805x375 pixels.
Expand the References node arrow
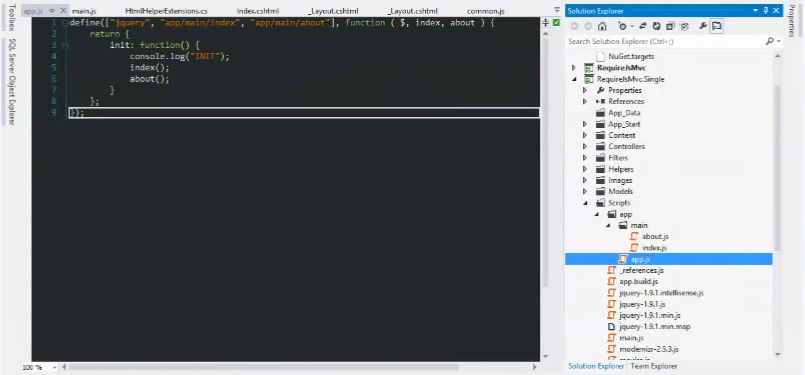(585, 102)
